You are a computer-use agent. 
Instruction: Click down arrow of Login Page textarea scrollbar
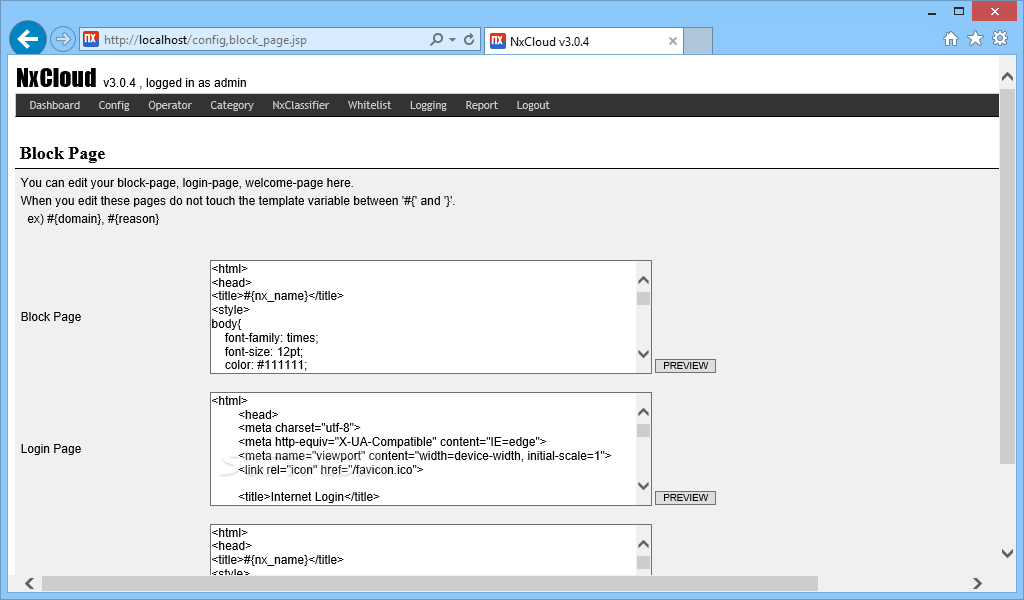(x=643, y=486)
